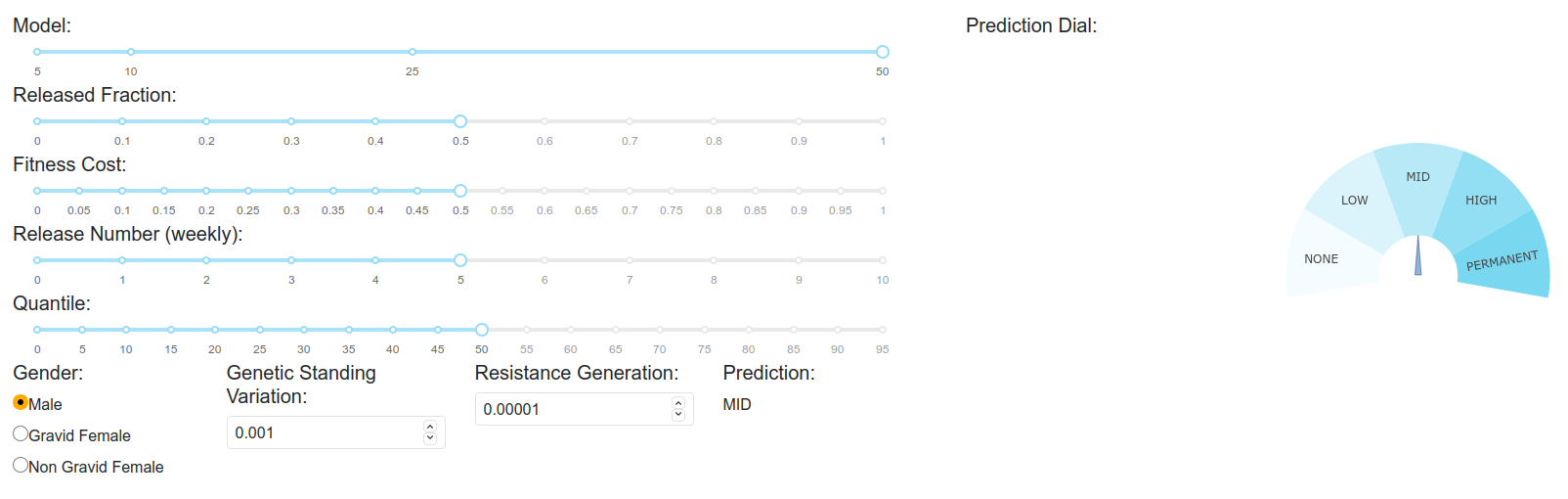This screenshot has height=499, width=1568.
Task: Click the Genetic Standing Variation input field
Action: [x=335, y=432]
